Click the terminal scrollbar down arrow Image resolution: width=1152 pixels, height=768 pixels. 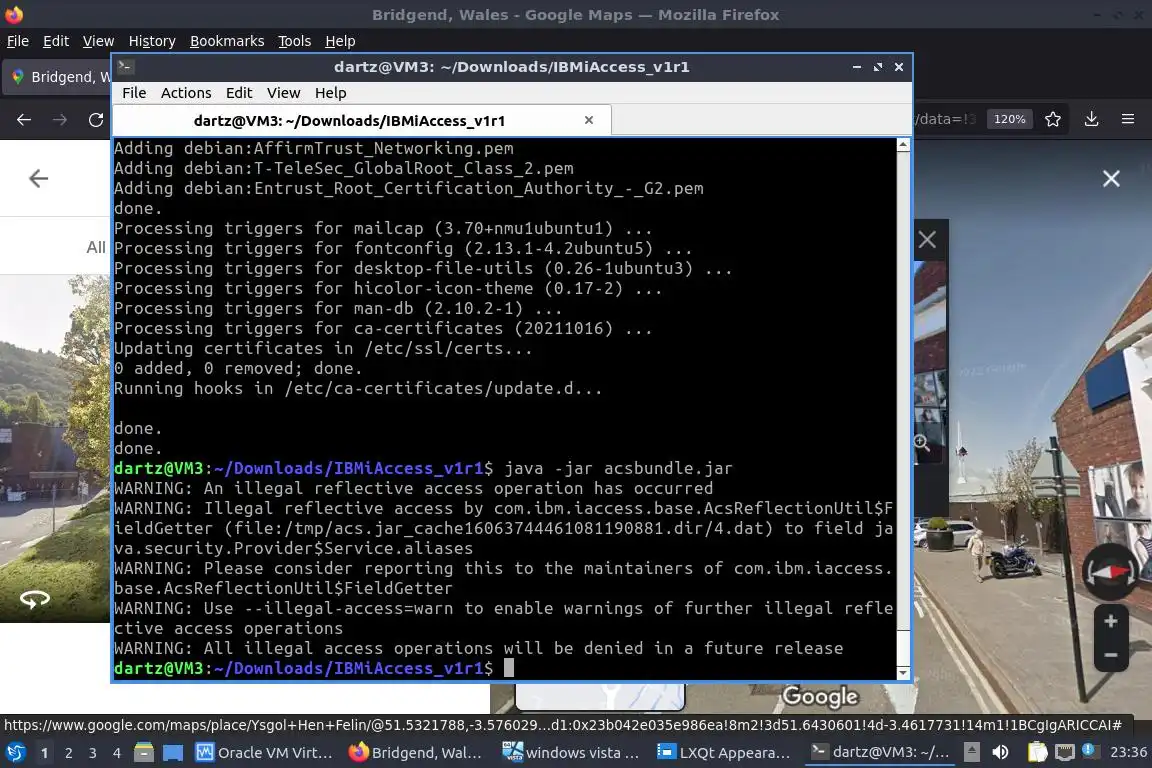coord(903,672)
